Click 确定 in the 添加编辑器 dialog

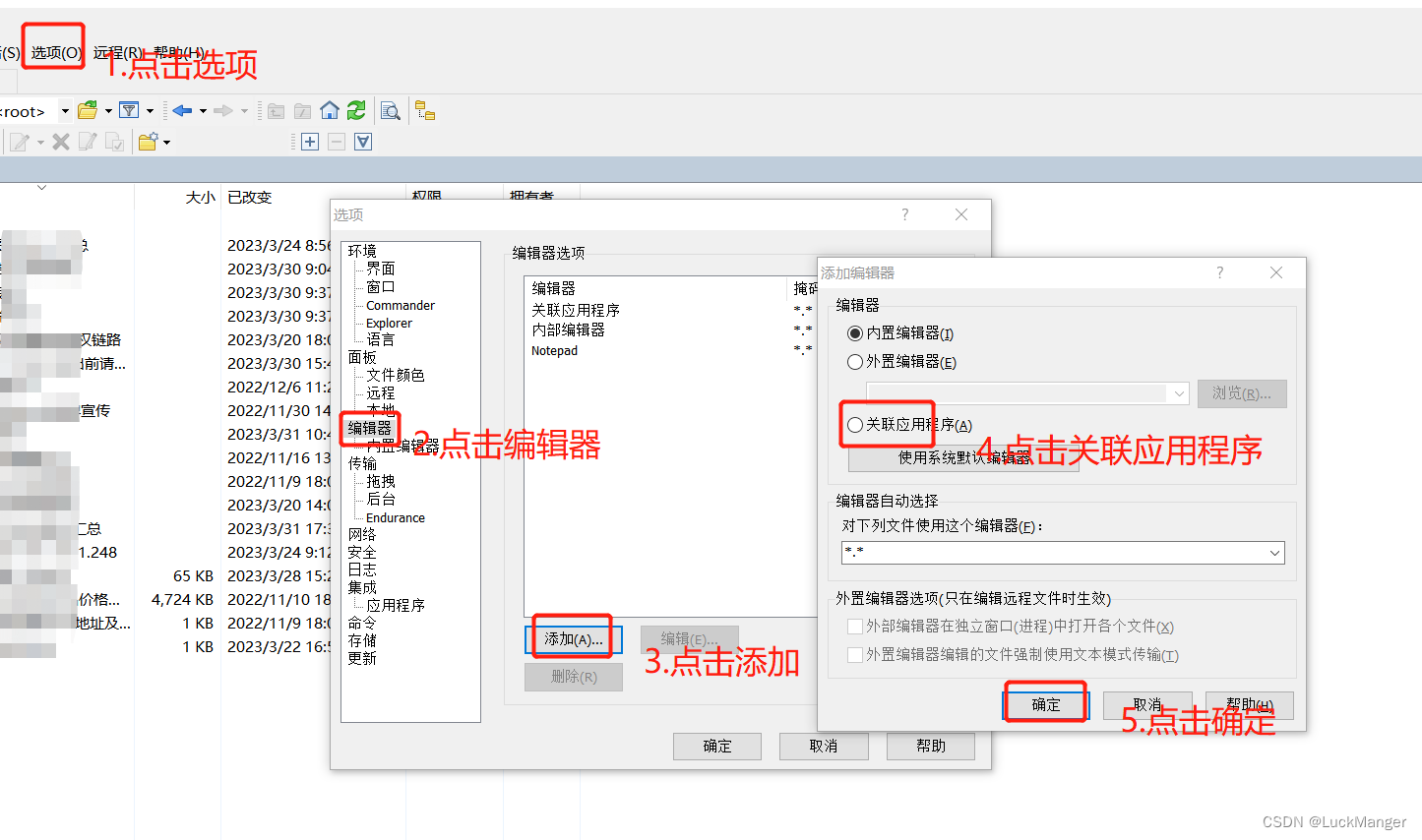click(x=1046, y=705)
